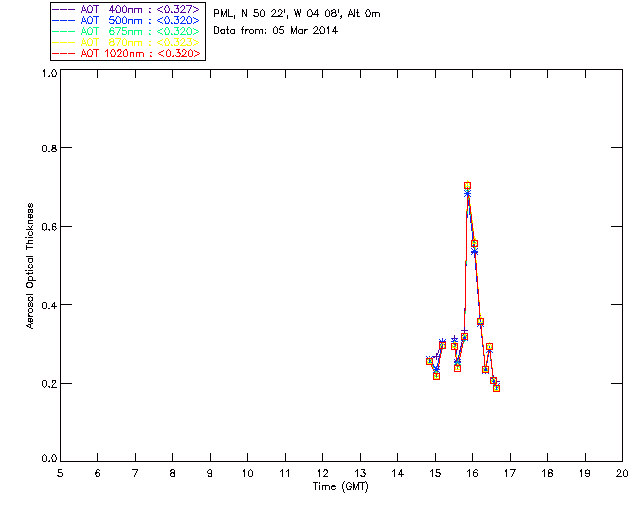Click the y-axis label 0.4
Viewport: 640px width, 512px height.
coord(49,305)
